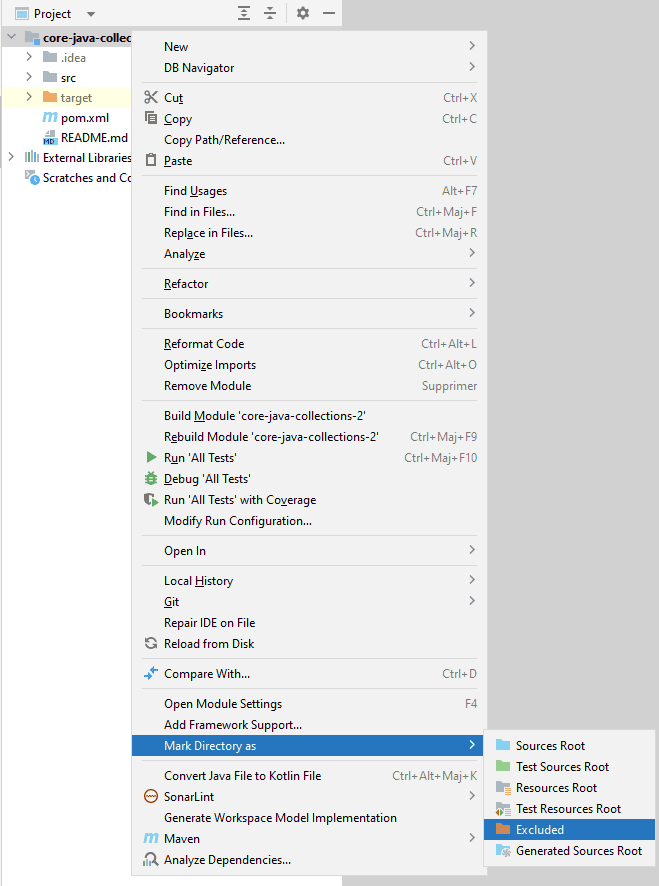Select the .idea folder name
659x886 pixels.
pyautogui.click(x=73, y=58)
